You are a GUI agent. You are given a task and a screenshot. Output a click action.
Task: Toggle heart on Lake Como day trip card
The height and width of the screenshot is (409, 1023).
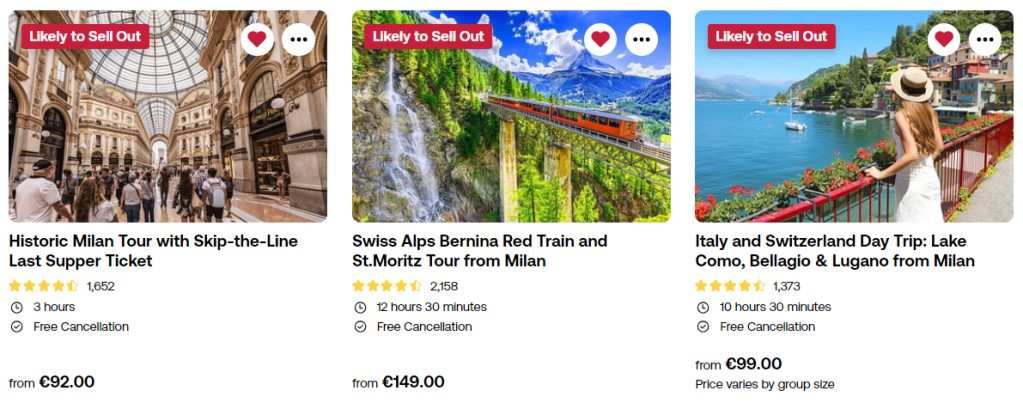click(943, 39)
